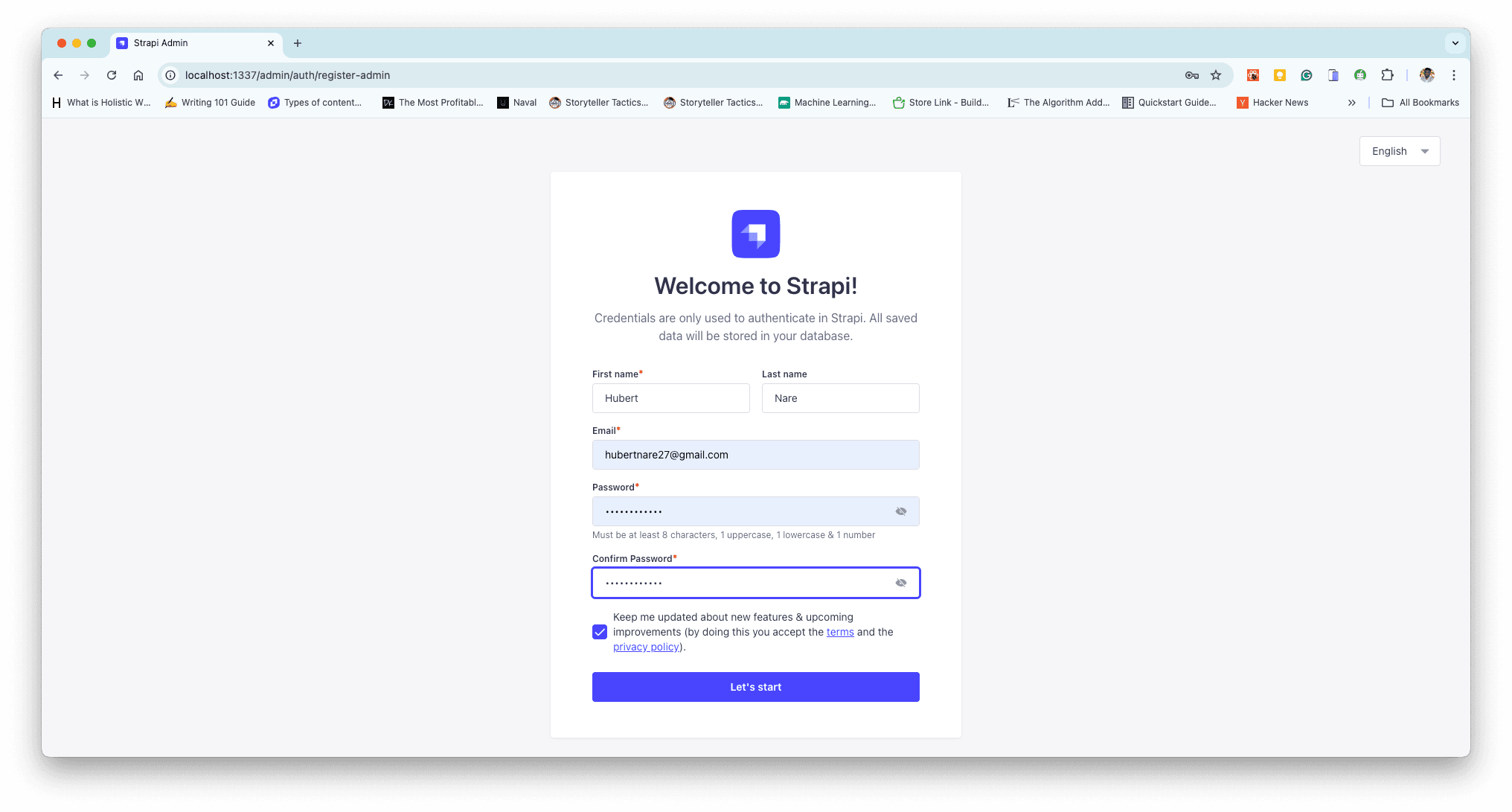This screenshot has width=1512, height=812.
Task: Click the First name field with Hubert
Action: click(x=671, y=398)
